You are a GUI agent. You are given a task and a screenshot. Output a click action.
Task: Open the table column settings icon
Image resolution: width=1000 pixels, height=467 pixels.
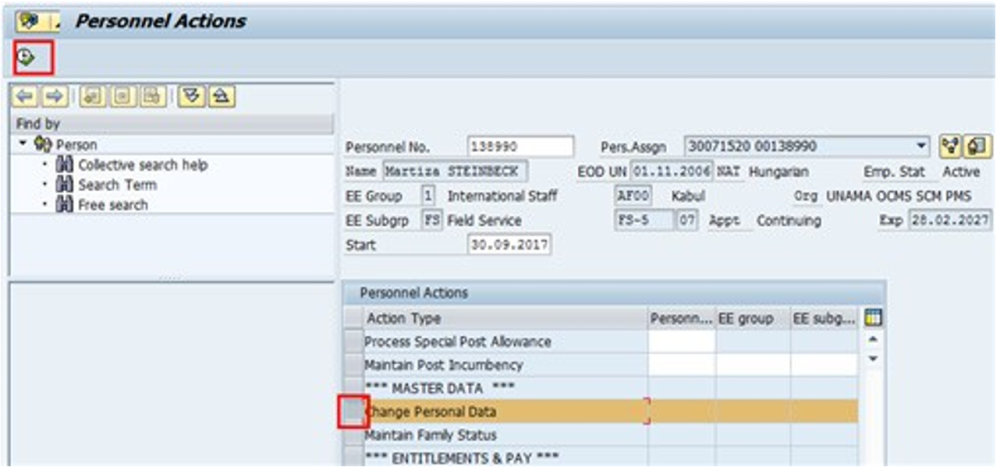pyautogui.click(x=873, y=318)
